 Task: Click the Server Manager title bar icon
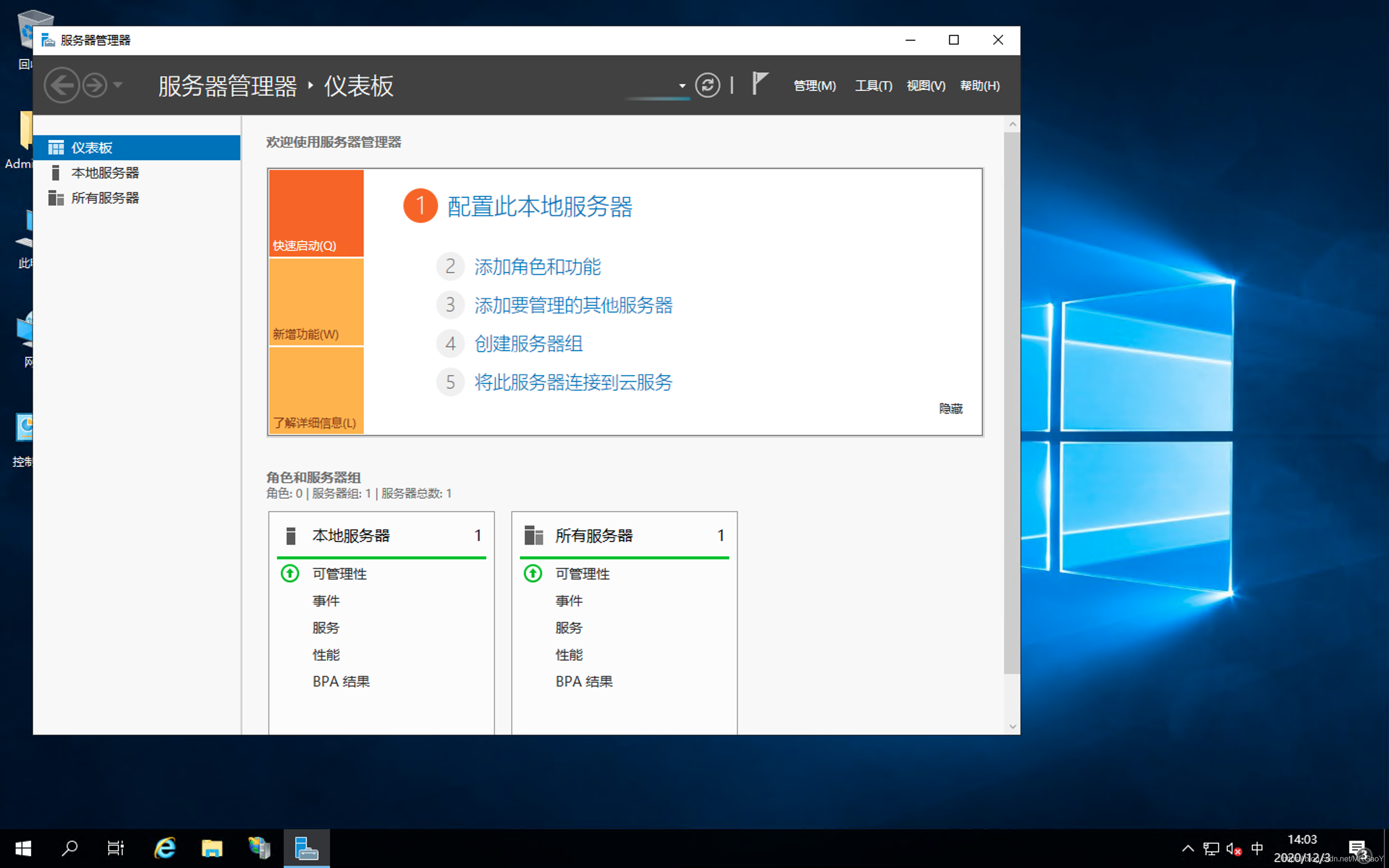[48, 40]
